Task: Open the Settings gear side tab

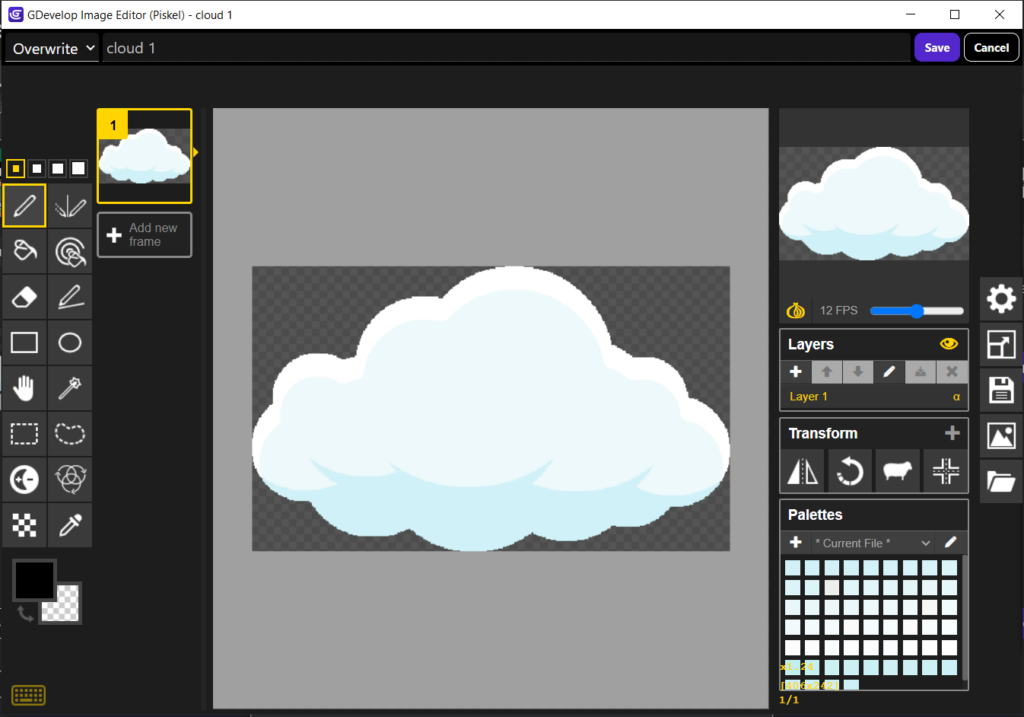Action: pos(1001,299)
